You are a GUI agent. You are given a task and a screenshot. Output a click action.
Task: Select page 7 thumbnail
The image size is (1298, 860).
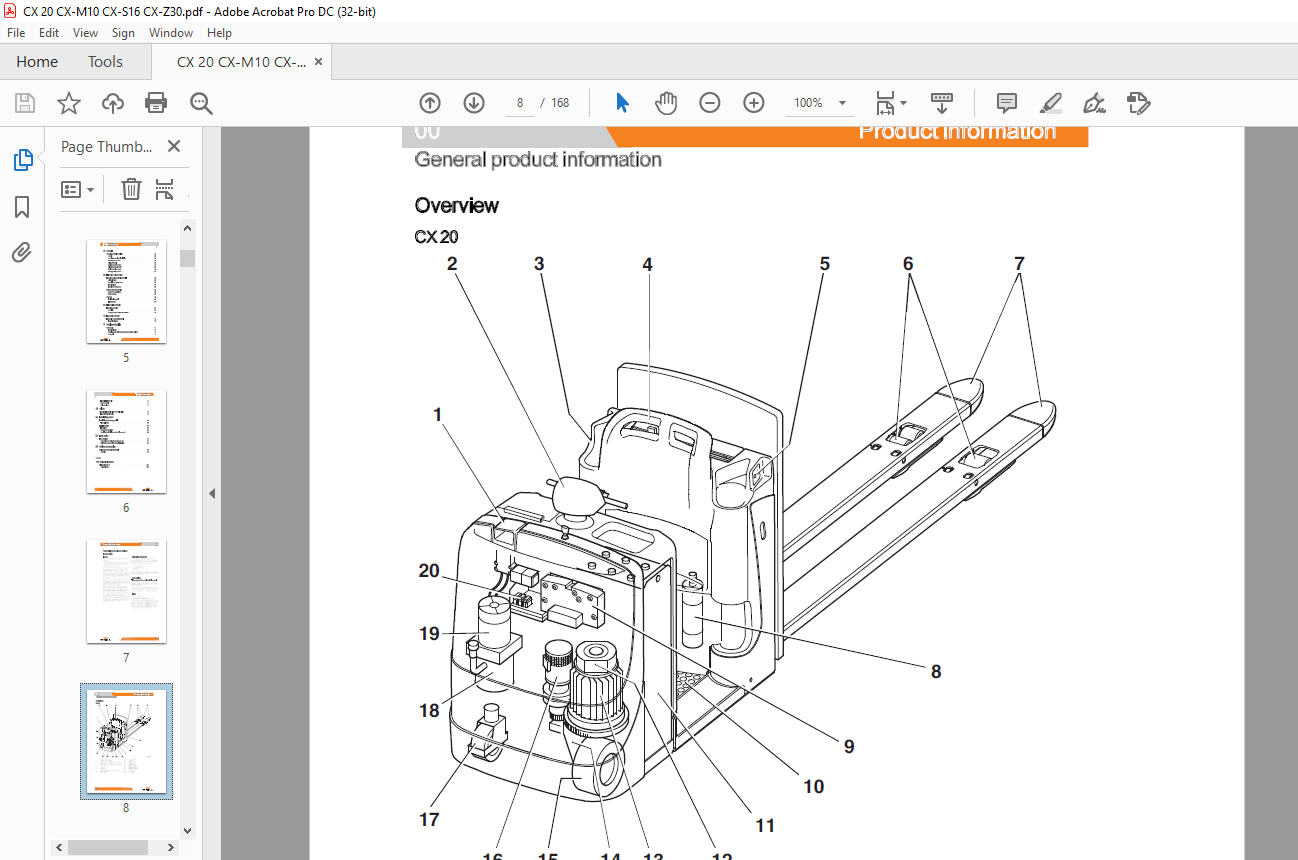tap(126, 591)
